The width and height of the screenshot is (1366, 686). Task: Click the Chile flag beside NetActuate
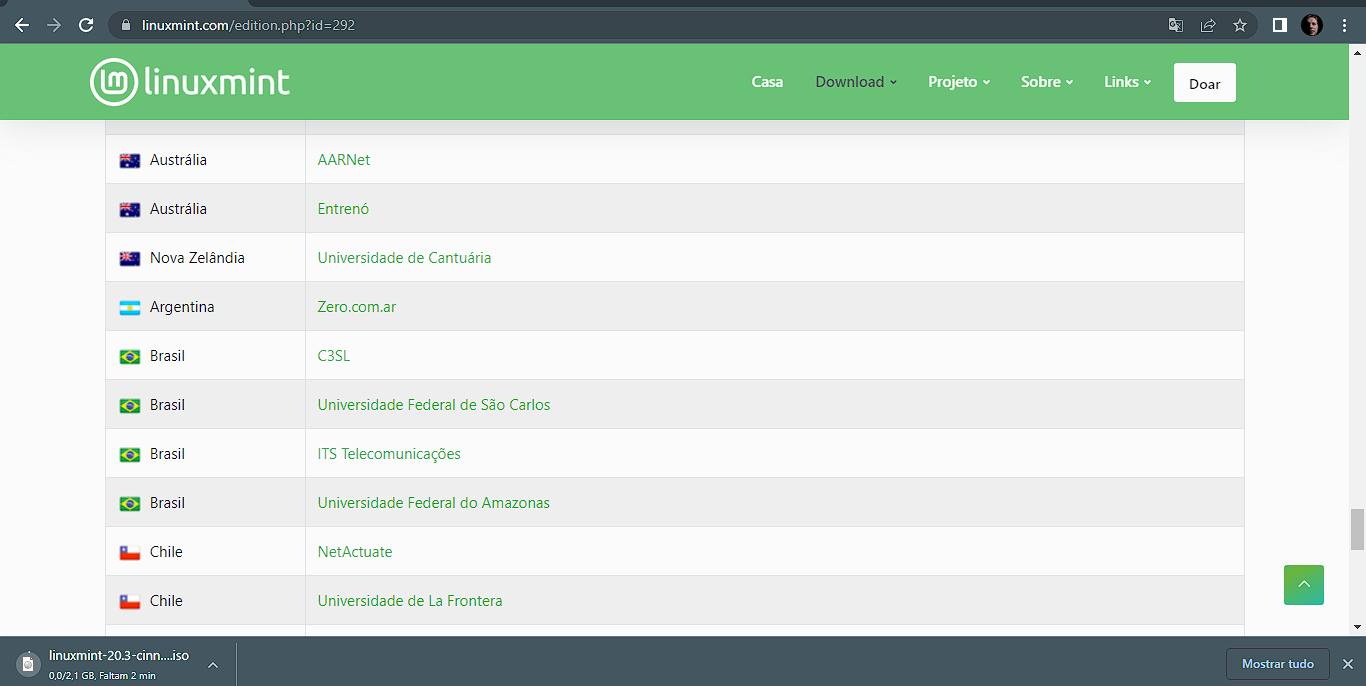pos(130,553)
